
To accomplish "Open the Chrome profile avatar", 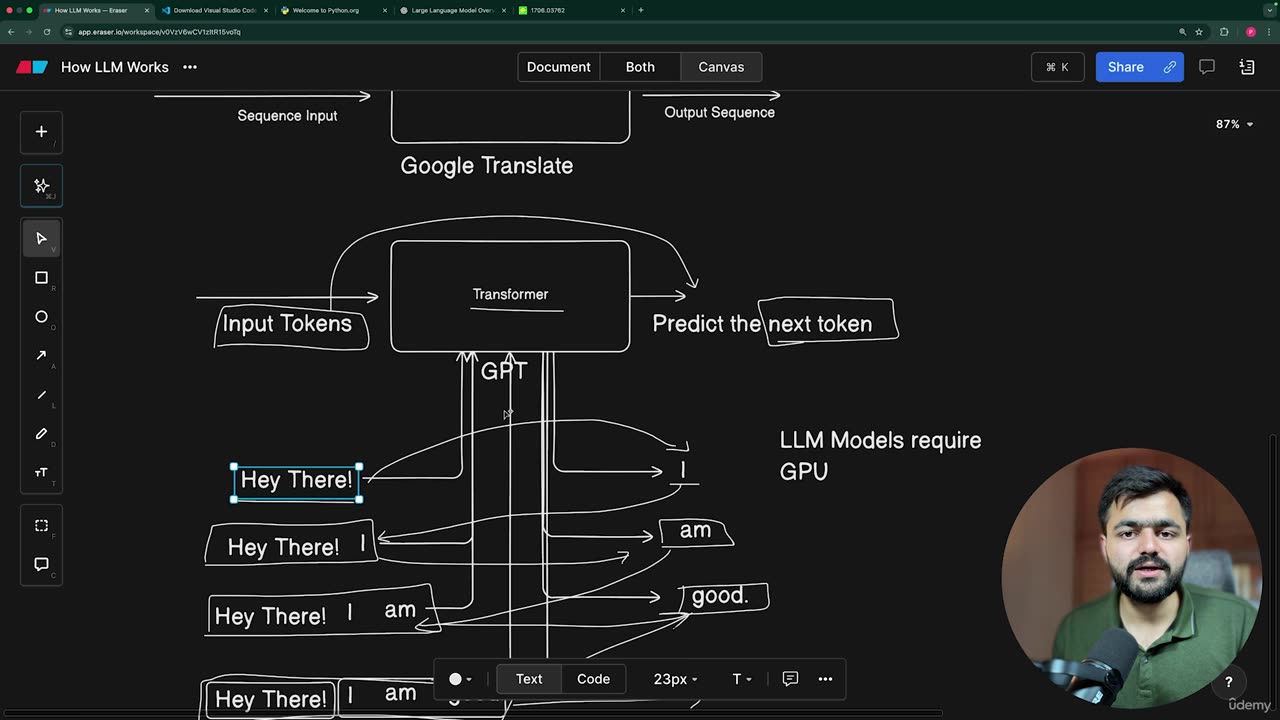I will 1250,32.
